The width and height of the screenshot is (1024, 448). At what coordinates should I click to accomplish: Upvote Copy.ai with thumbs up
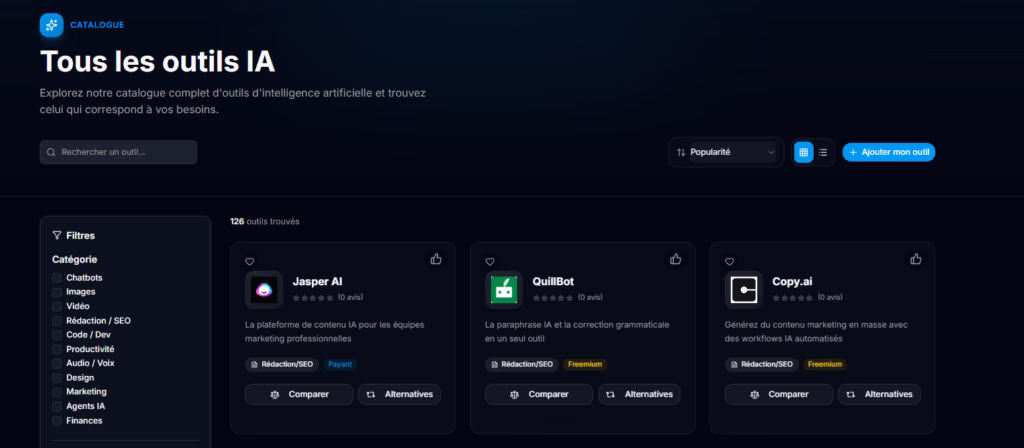916,259
